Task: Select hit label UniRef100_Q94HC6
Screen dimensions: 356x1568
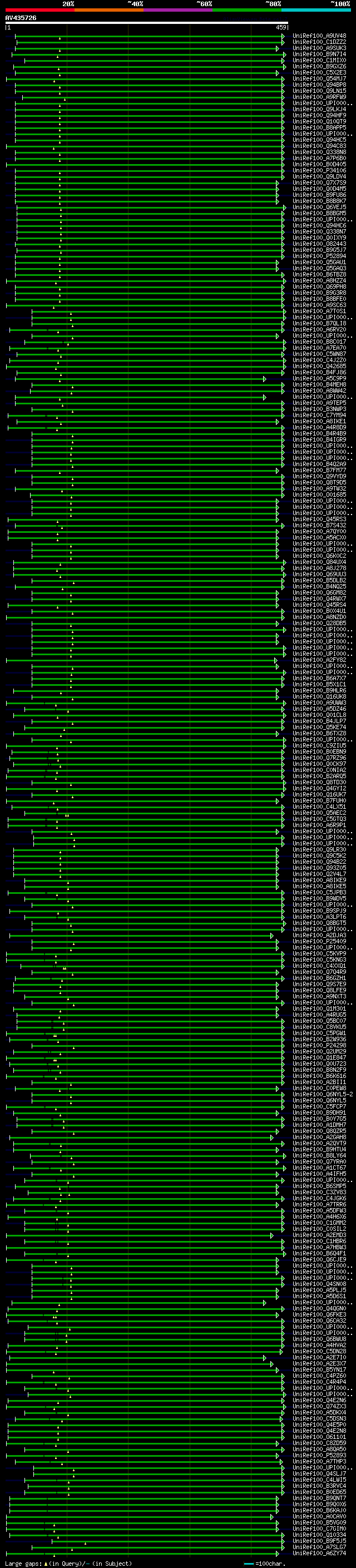Action: point(319,226)
